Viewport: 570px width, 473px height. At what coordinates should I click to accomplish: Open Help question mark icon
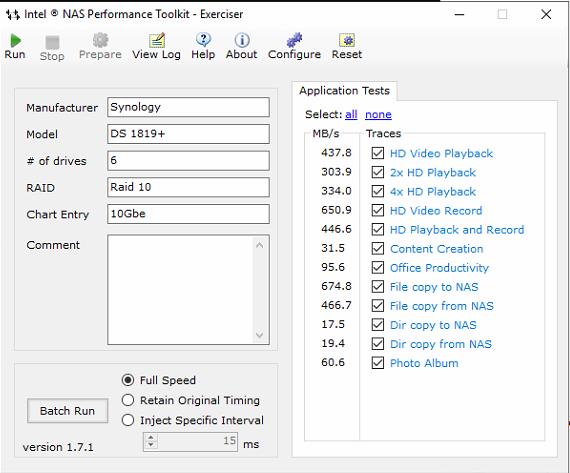203,40
